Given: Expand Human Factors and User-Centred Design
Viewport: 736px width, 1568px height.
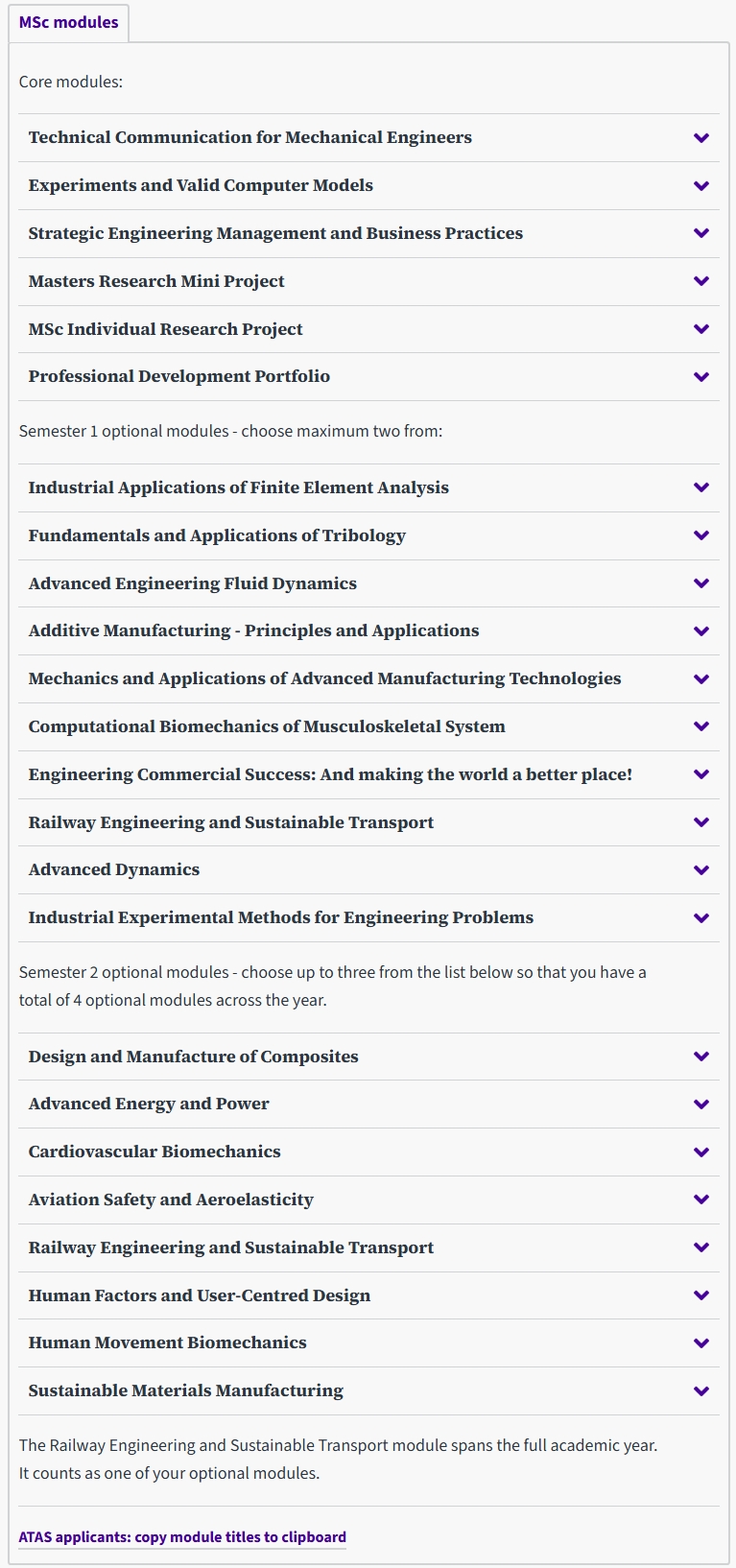Looking at the screenshot, I should tap(199, 1295).
